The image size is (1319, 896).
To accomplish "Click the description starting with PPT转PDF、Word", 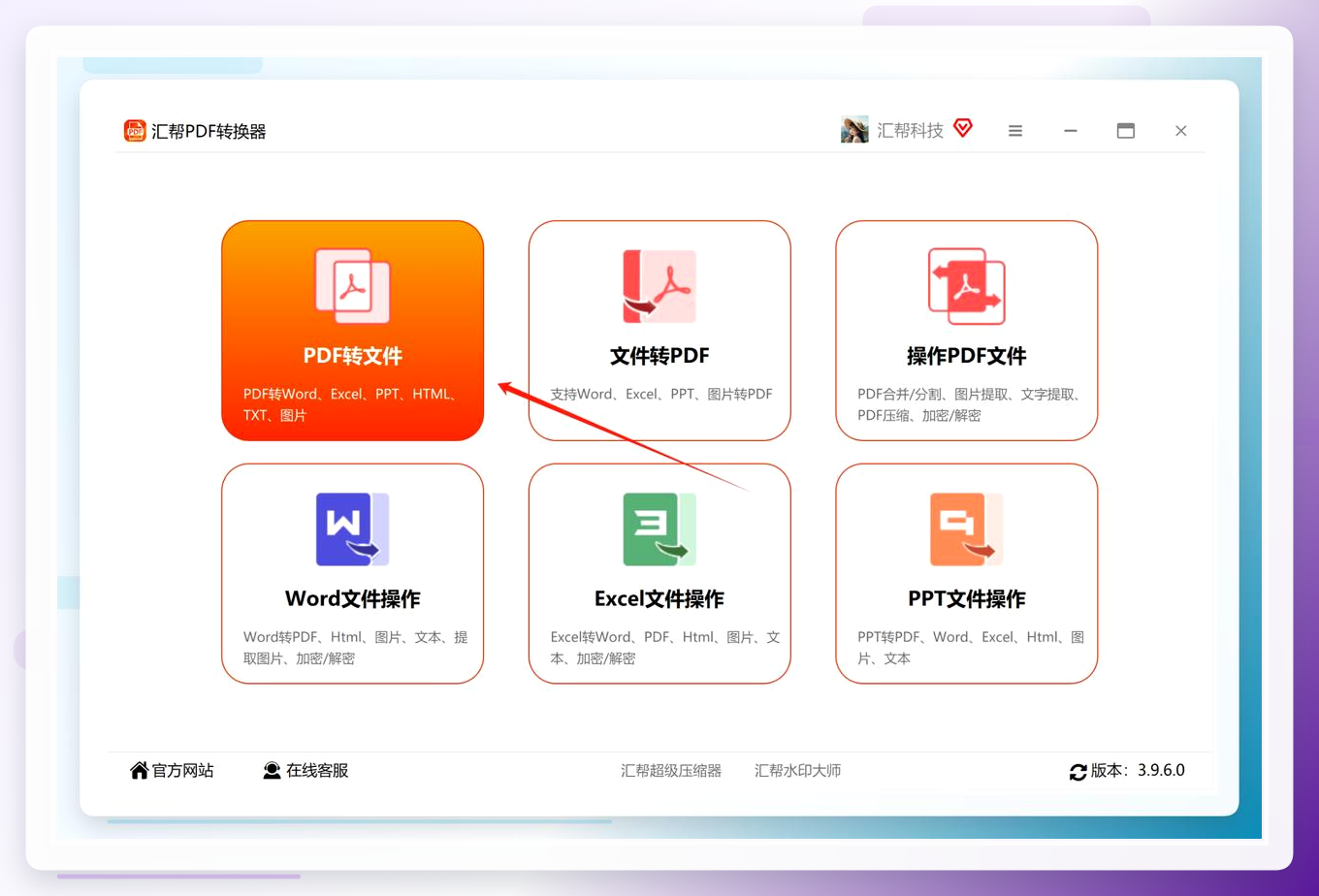I will click(971, 648).
